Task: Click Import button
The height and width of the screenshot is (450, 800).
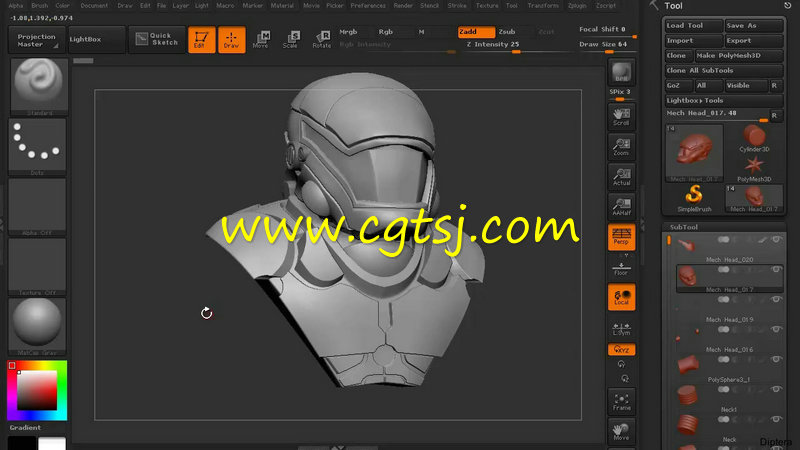Action: coord(693,40)
